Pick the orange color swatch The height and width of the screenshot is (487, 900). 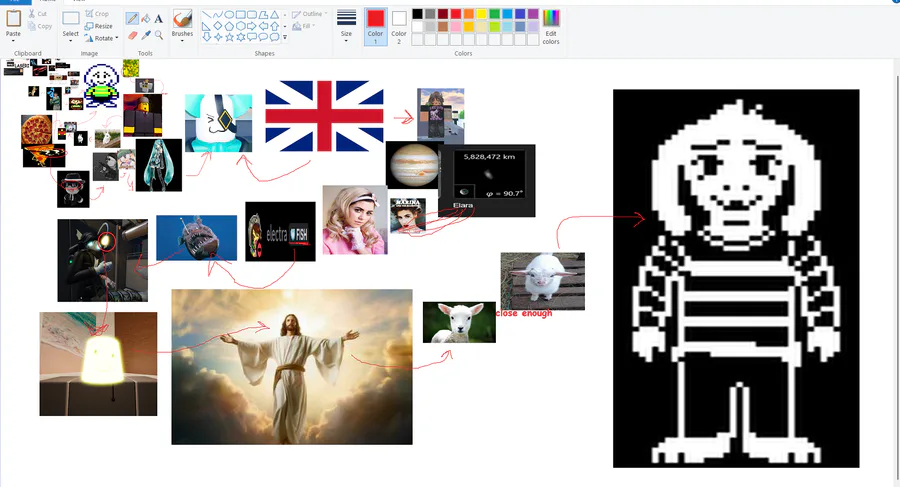click(469, 14)
